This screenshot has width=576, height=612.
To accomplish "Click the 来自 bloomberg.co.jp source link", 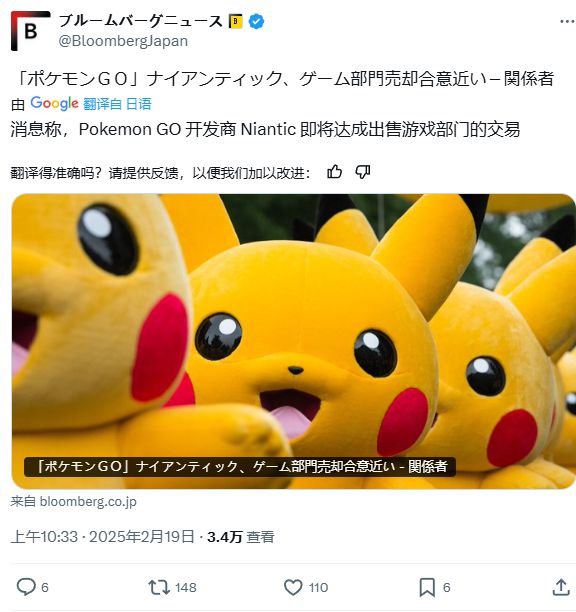I will [x=73, y=502].
